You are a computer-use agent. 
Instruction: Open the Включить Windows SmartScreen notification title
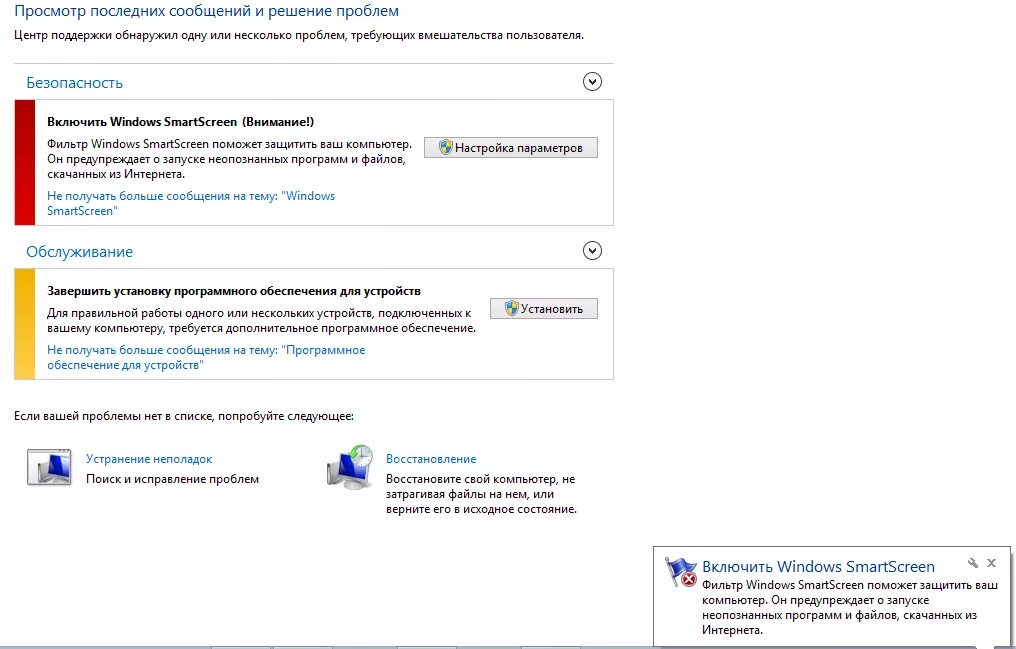[x=818, y=567]
